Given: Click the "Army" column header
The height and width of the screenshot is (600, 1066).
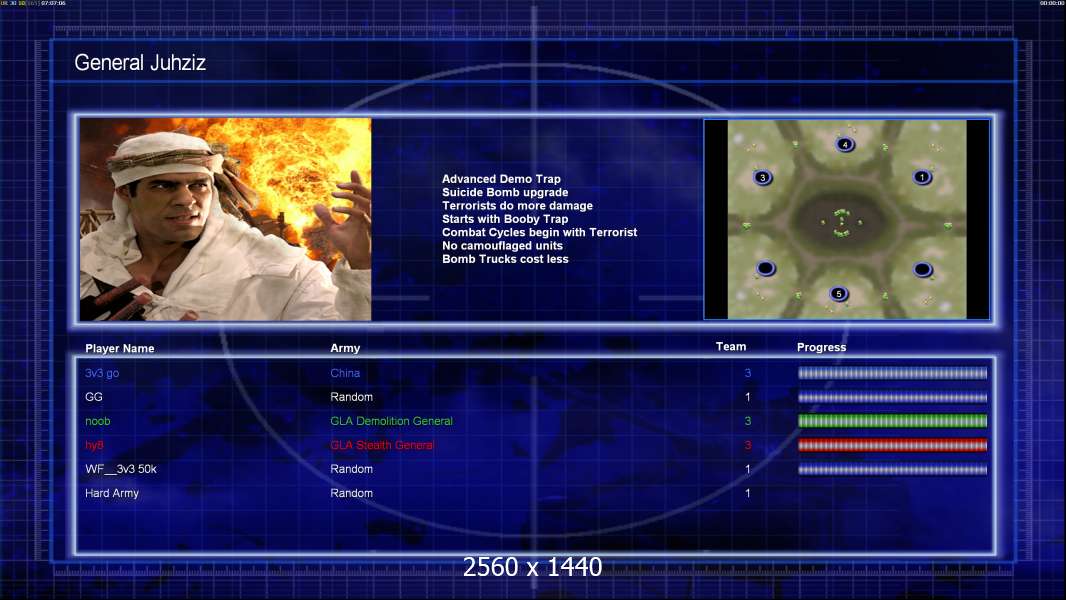Looking at the screenshot, I should (x=345, y=349).
